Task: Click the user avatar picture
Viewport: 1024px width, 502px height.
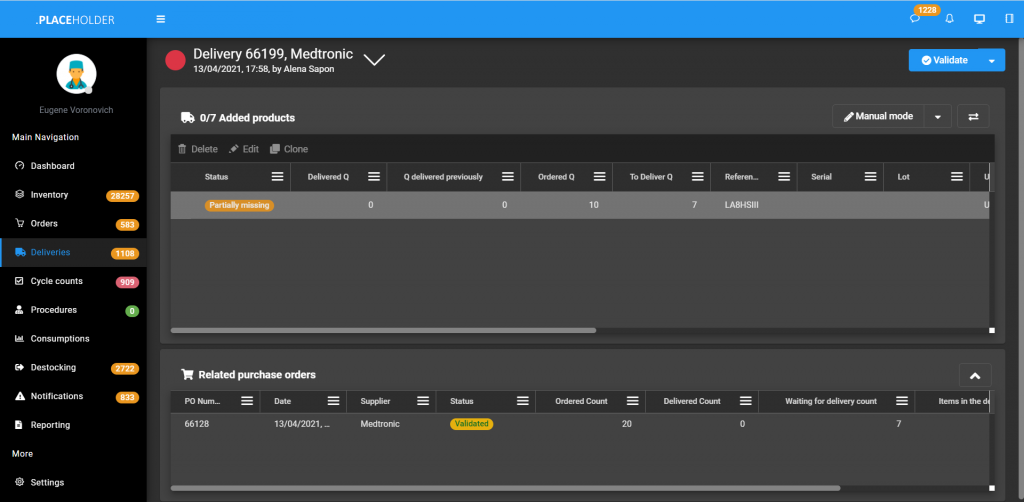Action: 77,75
